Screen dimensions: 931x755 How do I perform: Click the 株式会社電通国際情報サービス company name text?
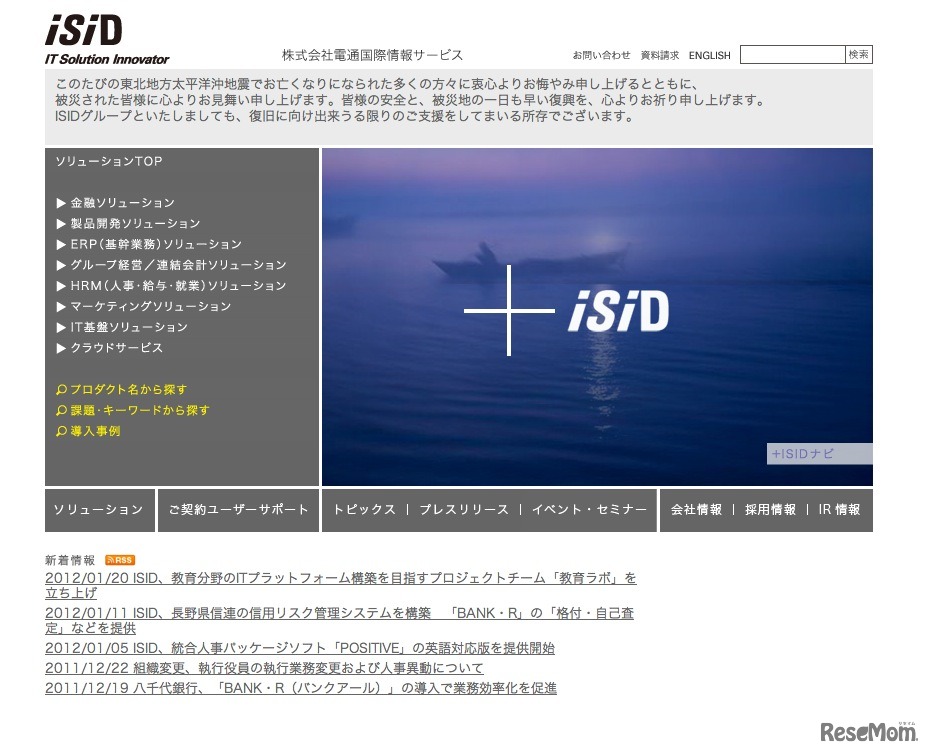click(372, 55)
